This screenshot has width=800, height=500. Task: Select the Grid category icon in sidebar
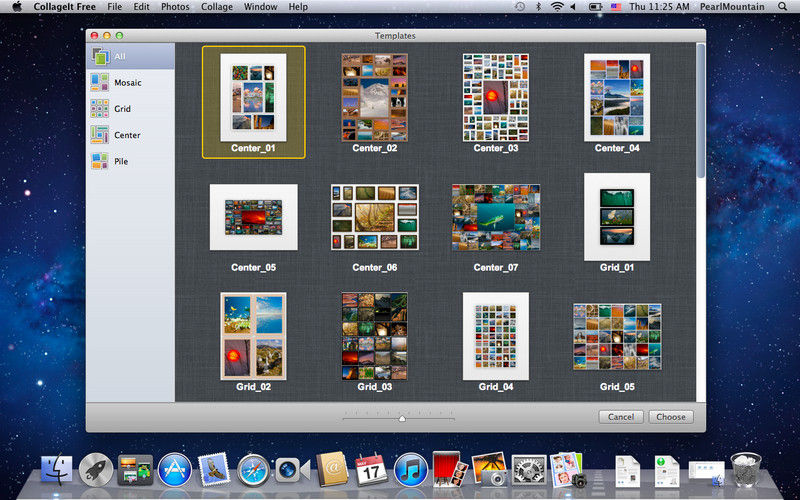(x=100, y=109)
